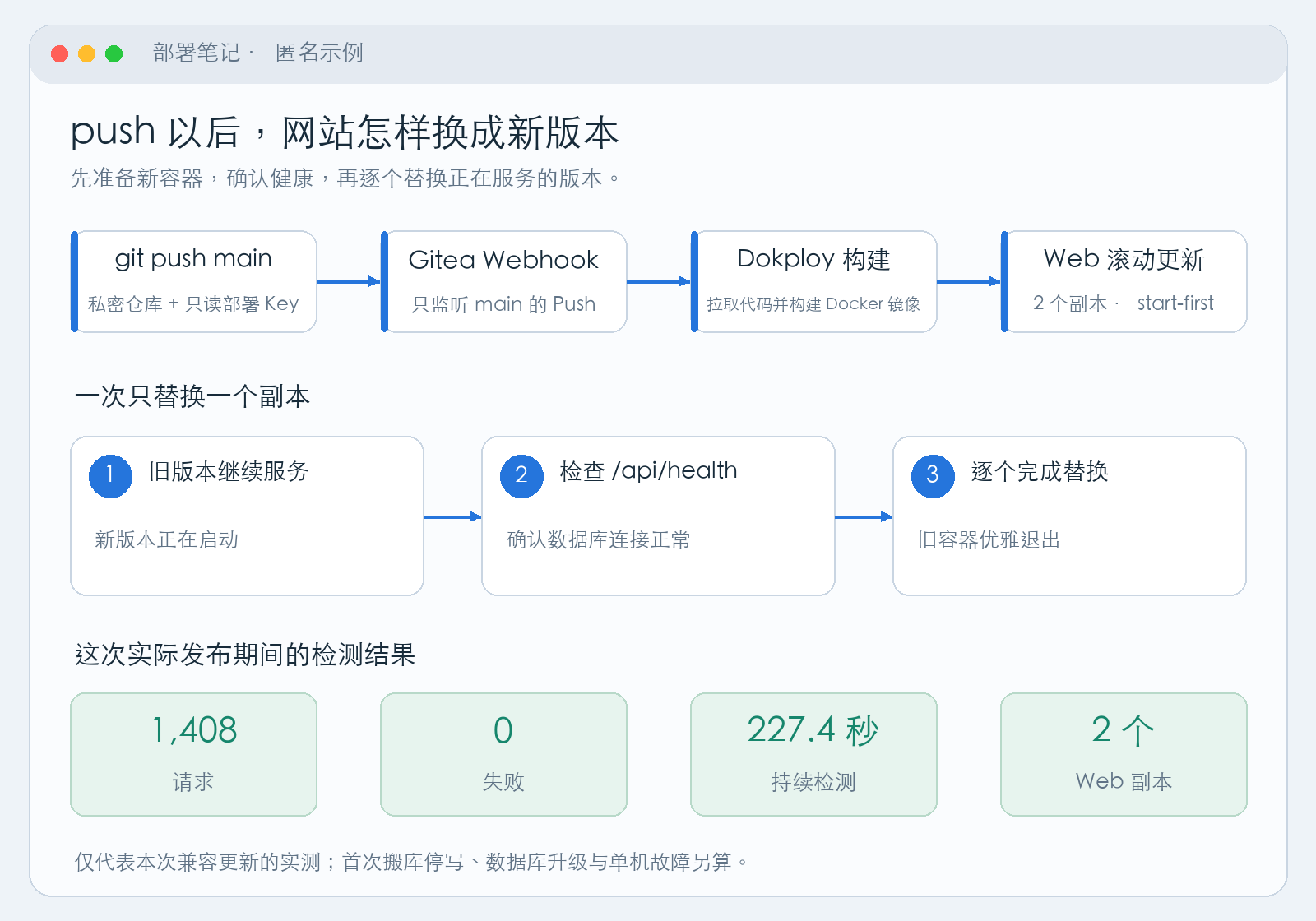Image resolution: width=1316 pixels, height=921 pixels.
Task: Click the text 旧容器优雅退出
Action: click(989, 539)
